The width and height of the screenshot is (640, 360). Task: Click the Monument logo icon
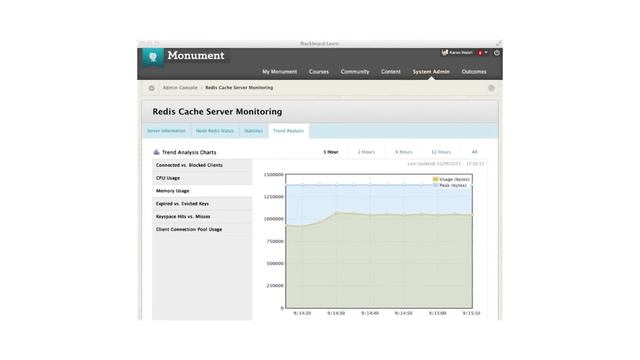[153, 58]
